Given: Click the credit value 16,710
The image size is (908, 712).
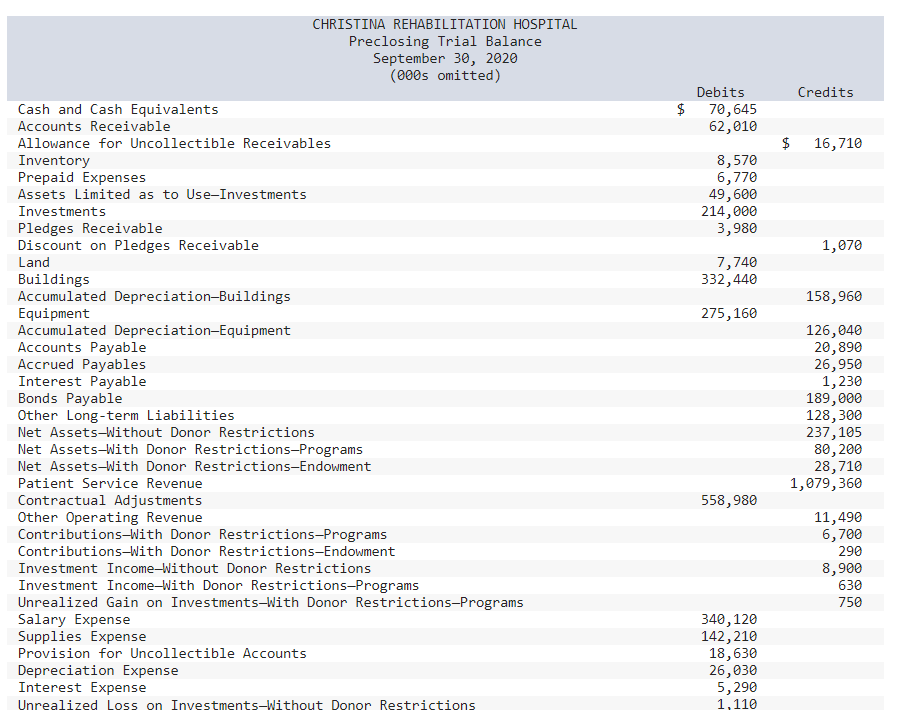Looking at the screenshot, I should coord(838,144).
